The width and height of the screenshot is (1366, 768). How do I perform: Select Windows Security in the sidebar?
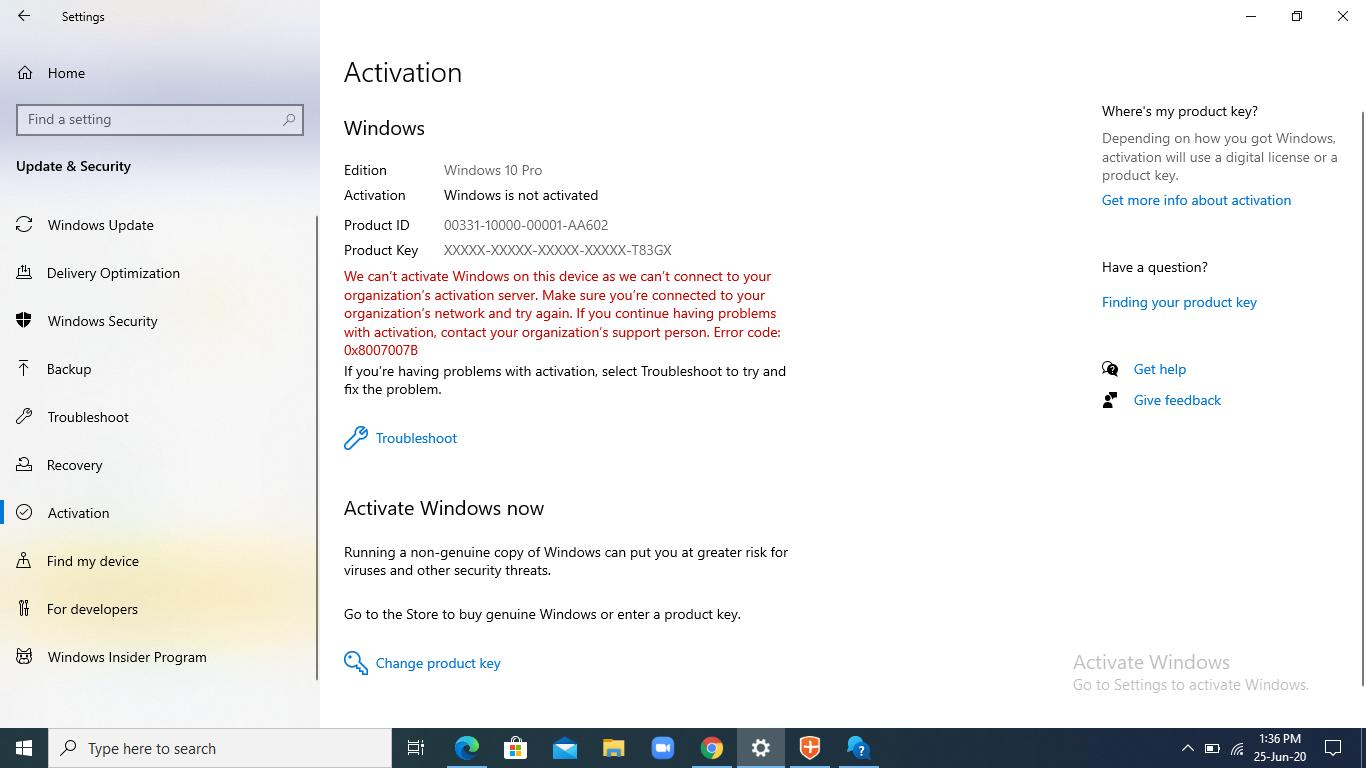click(x=160, y=321)
